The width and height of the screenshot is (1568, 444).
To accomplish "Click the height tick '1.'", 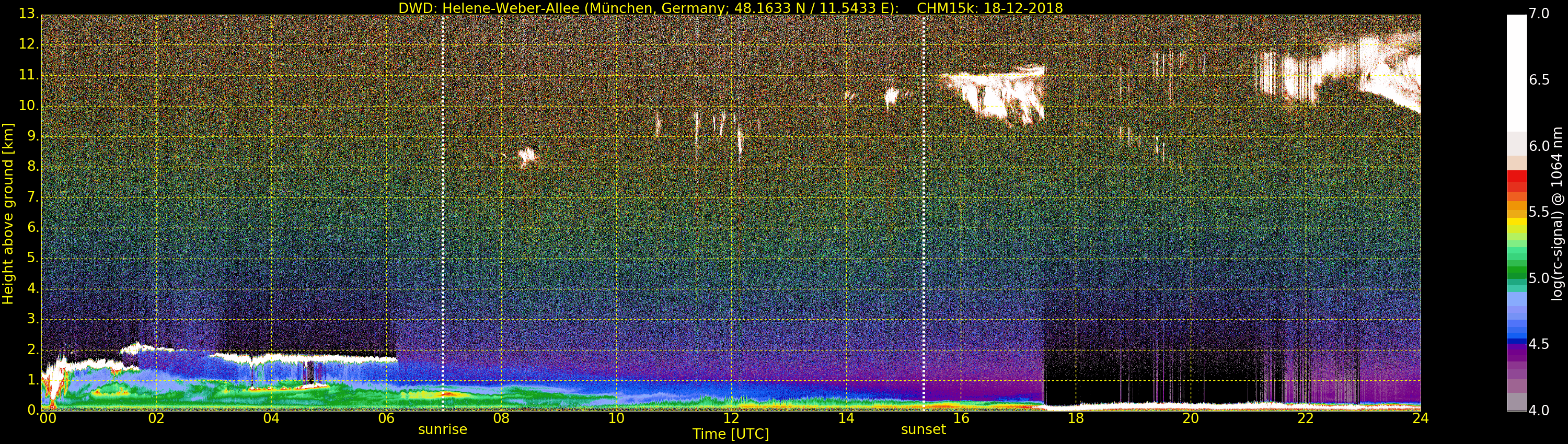I will (33, 380).
